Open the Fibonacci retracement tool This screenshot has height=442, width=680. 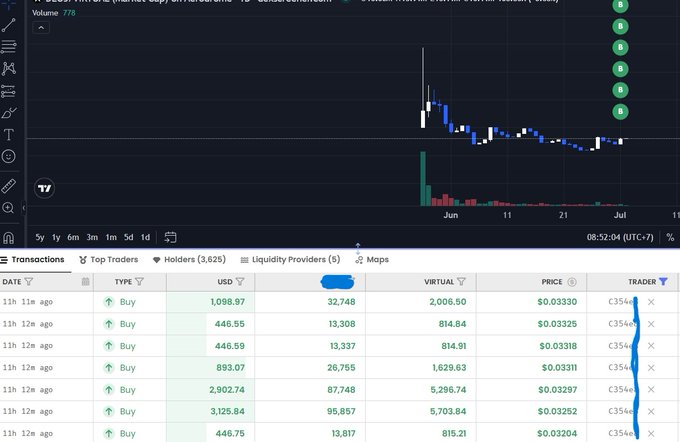coord(9,46)
